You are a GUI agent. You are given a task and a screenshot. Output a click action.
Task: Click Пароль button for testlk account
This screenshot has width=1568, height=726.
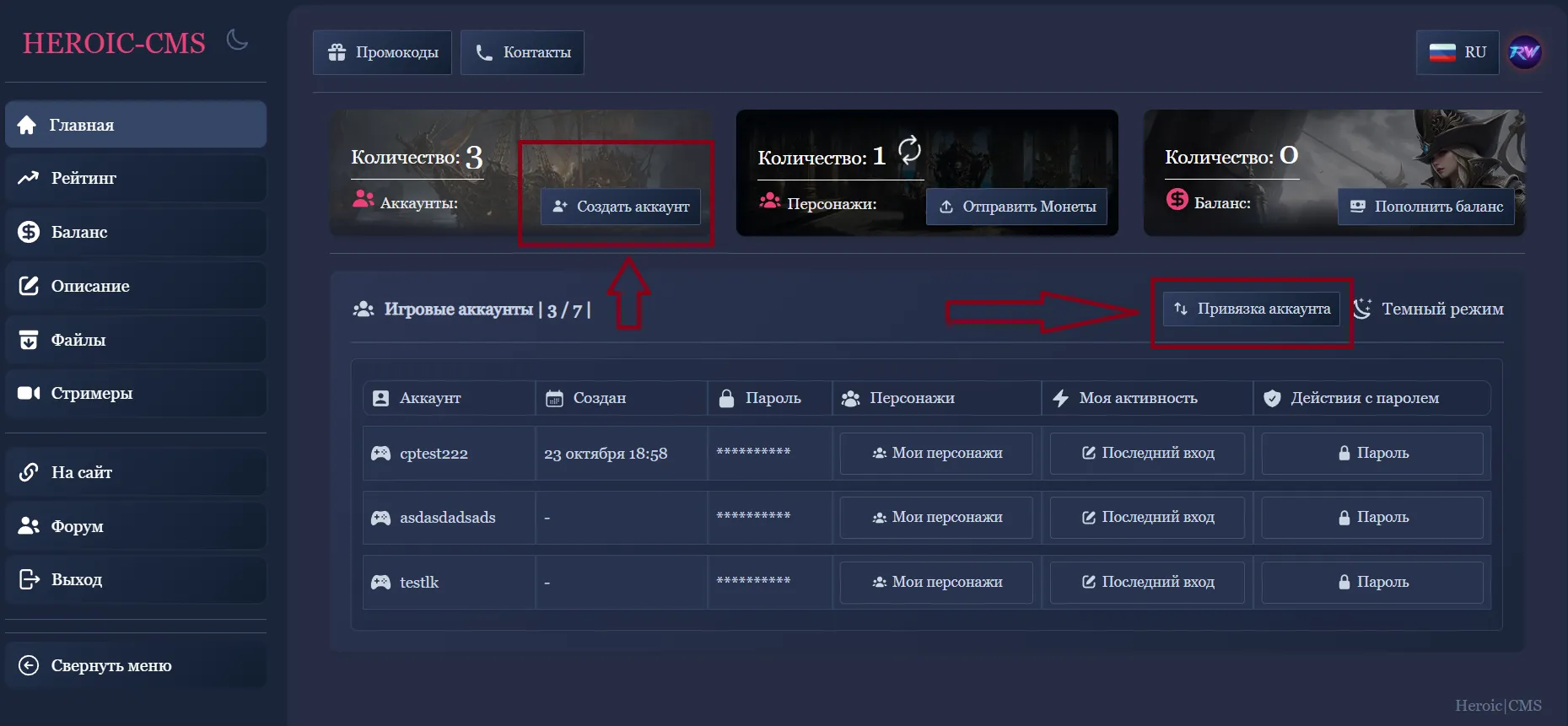1372,583
